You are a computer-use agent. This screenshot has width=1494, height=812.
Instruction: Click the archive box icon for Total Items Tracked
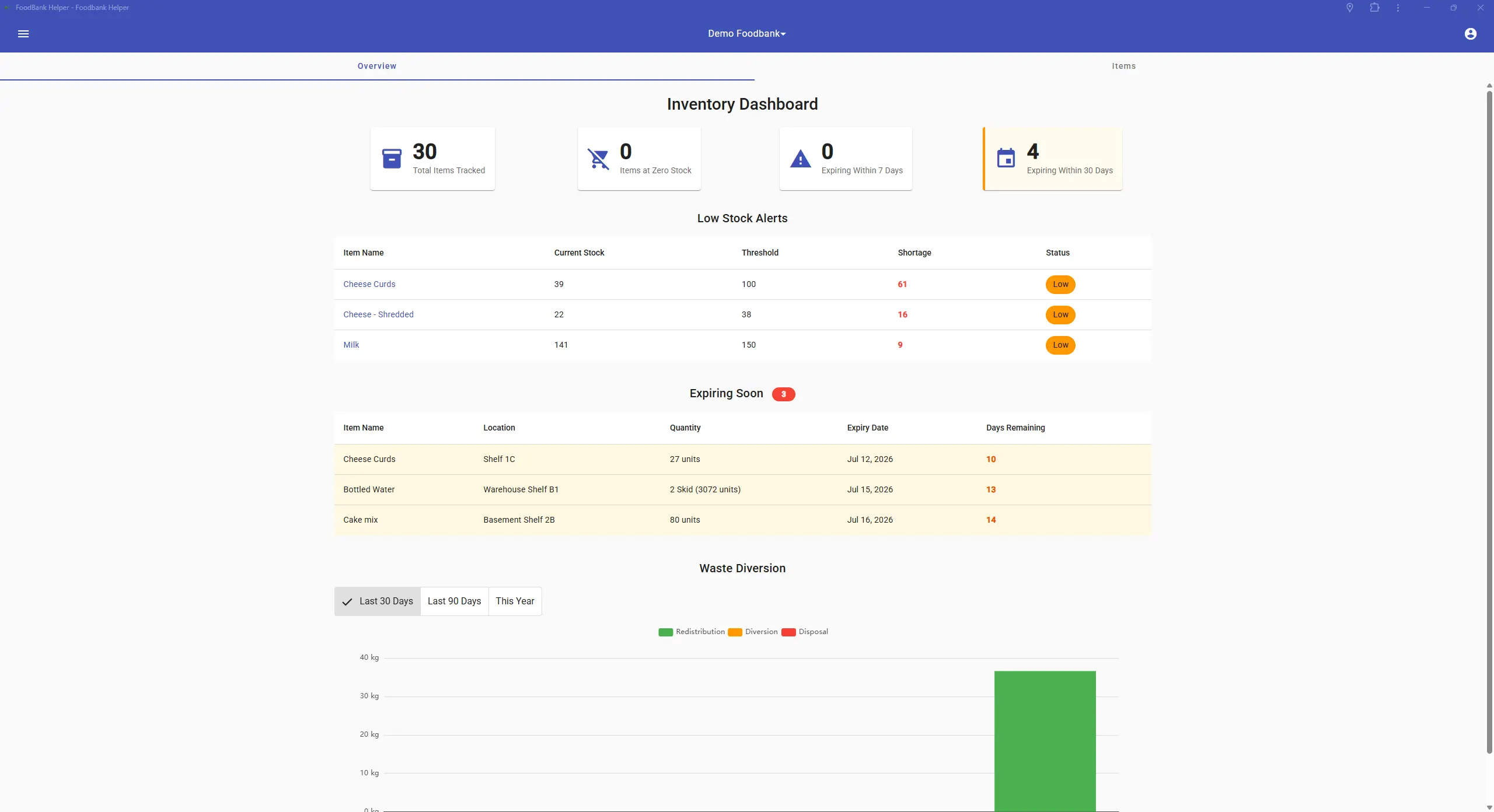tap(392, 159)
